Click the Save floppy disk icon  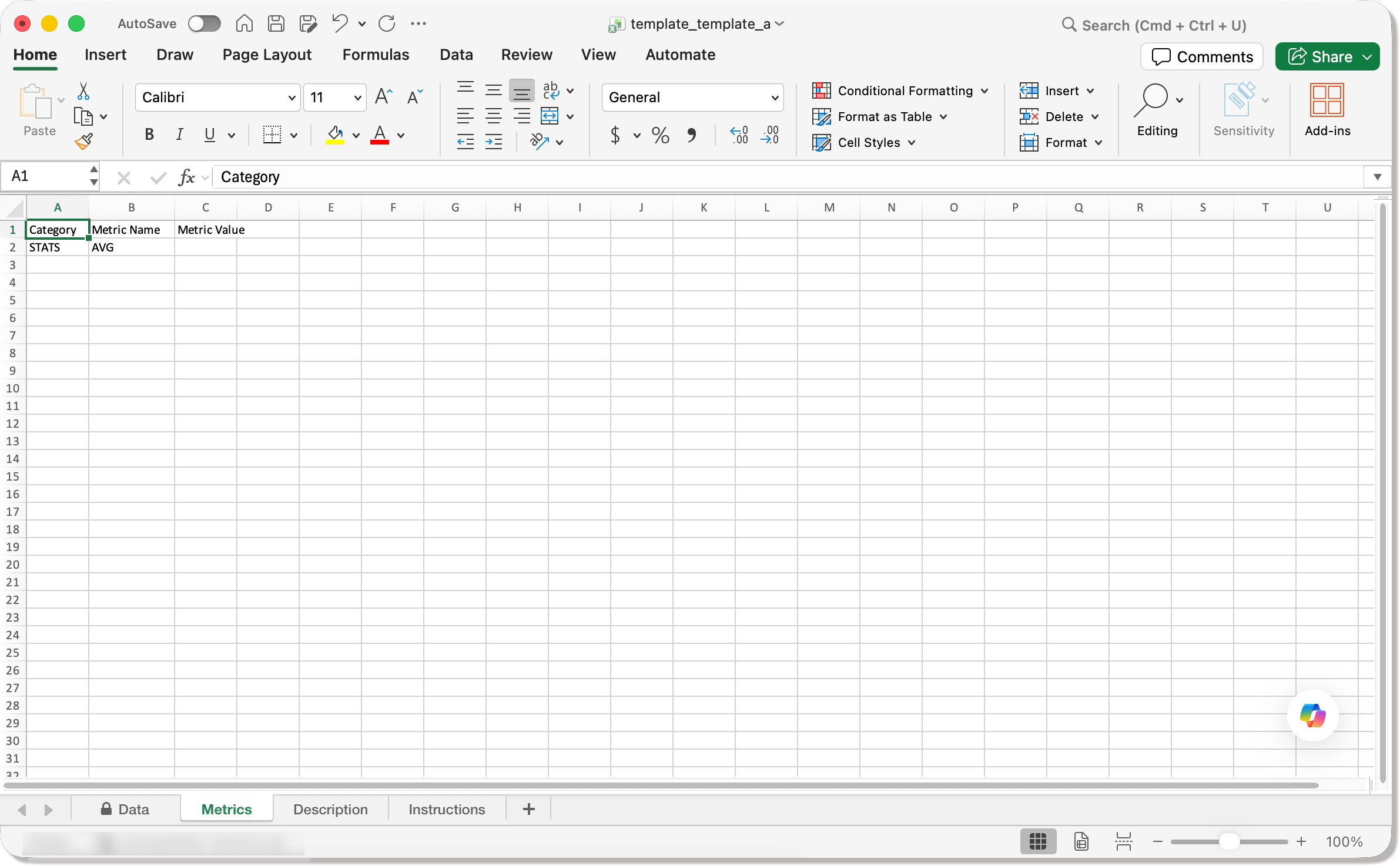pyautogui.click(x=276, y=24)
